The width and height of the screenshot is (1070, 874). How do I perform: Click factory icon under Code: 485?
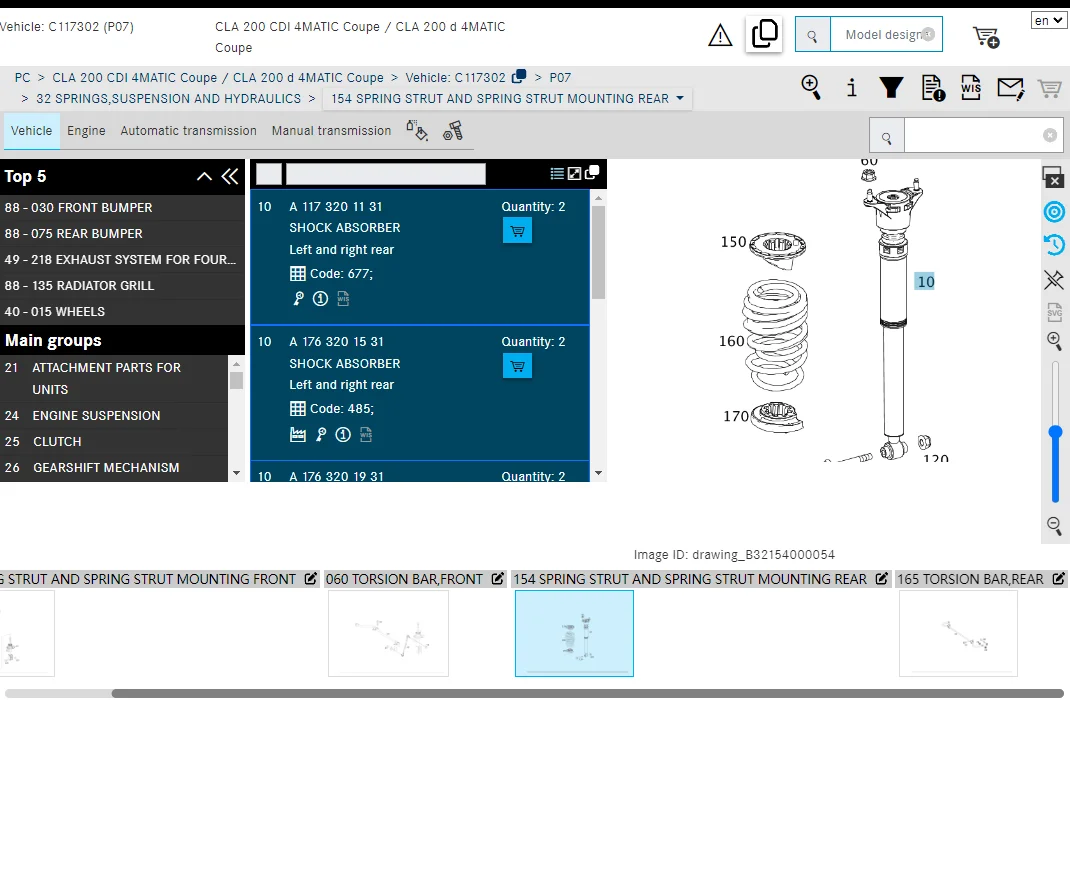coord(298,435)
